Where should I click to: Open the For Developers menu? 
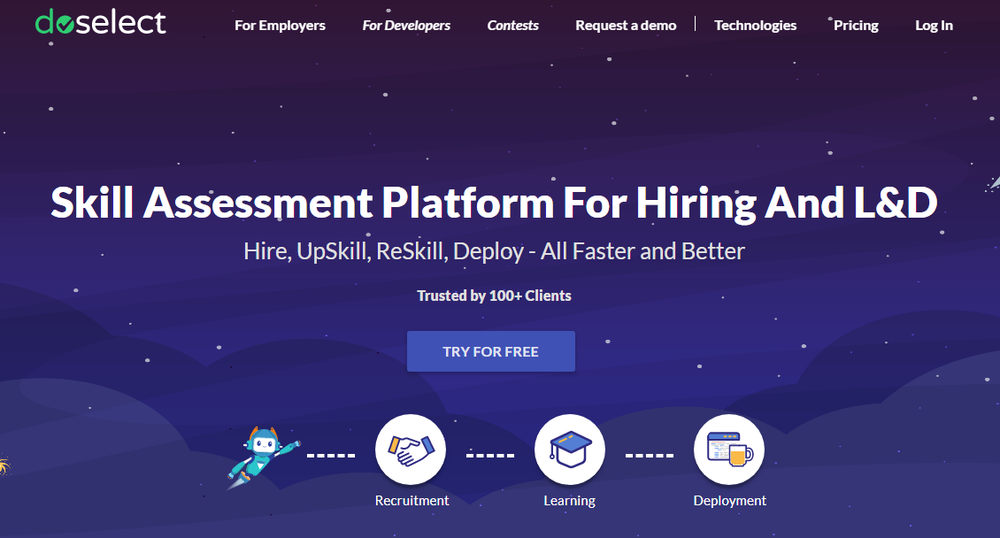coord(406,25)
